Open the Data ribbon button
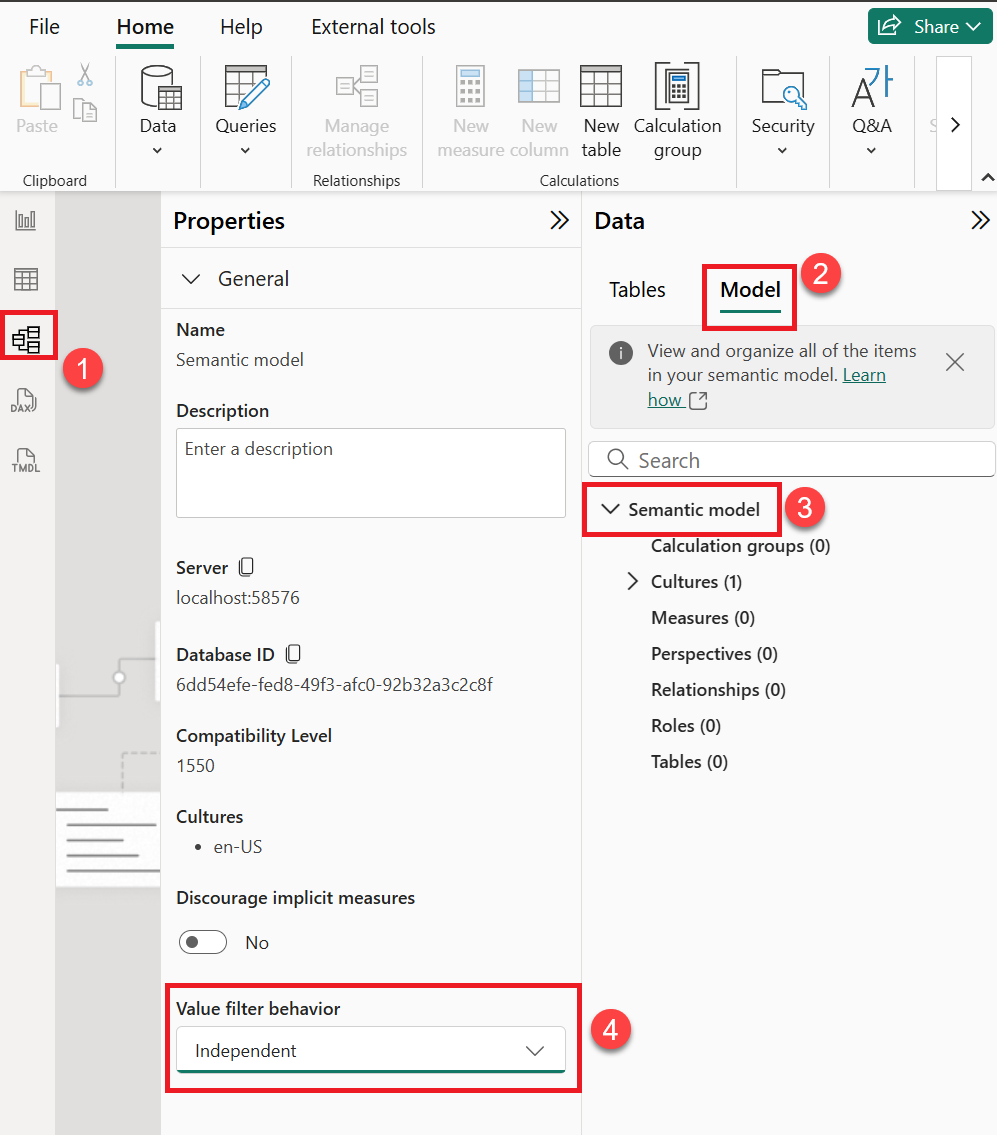The width and height of the screenshot is (997, 1135). click(x=158, y=109)
